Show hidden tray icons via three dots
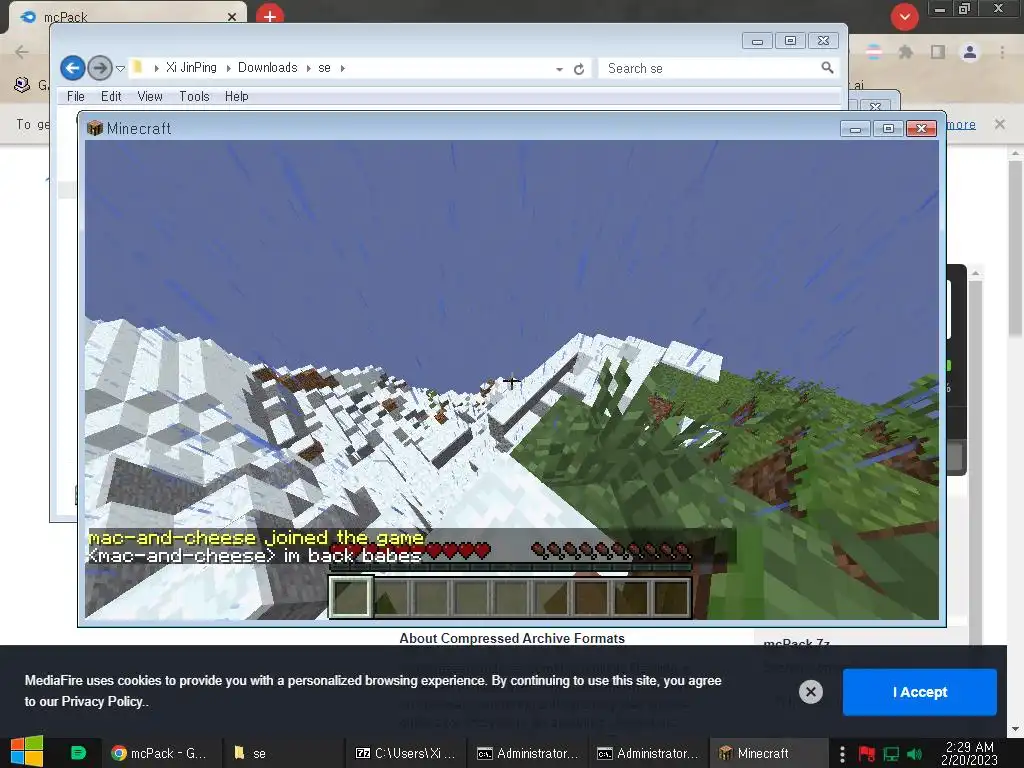Screen dimensions: 1024x768 click(842, 754)
